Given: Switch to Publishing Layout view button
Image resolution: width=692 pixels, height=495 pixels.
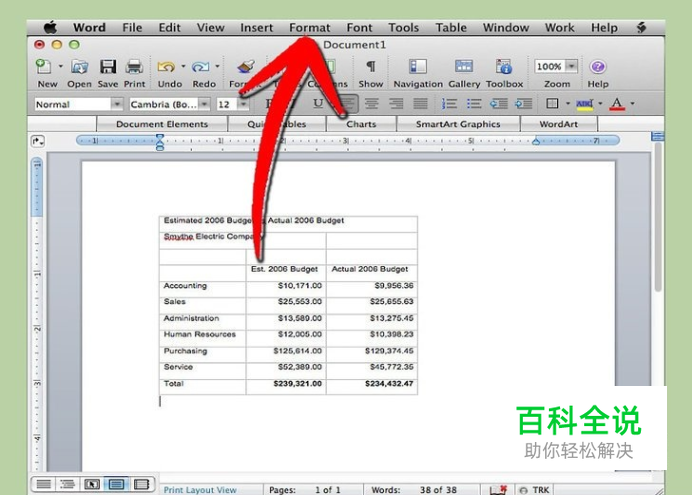Looking at the screenshot, I should [92, 484].
